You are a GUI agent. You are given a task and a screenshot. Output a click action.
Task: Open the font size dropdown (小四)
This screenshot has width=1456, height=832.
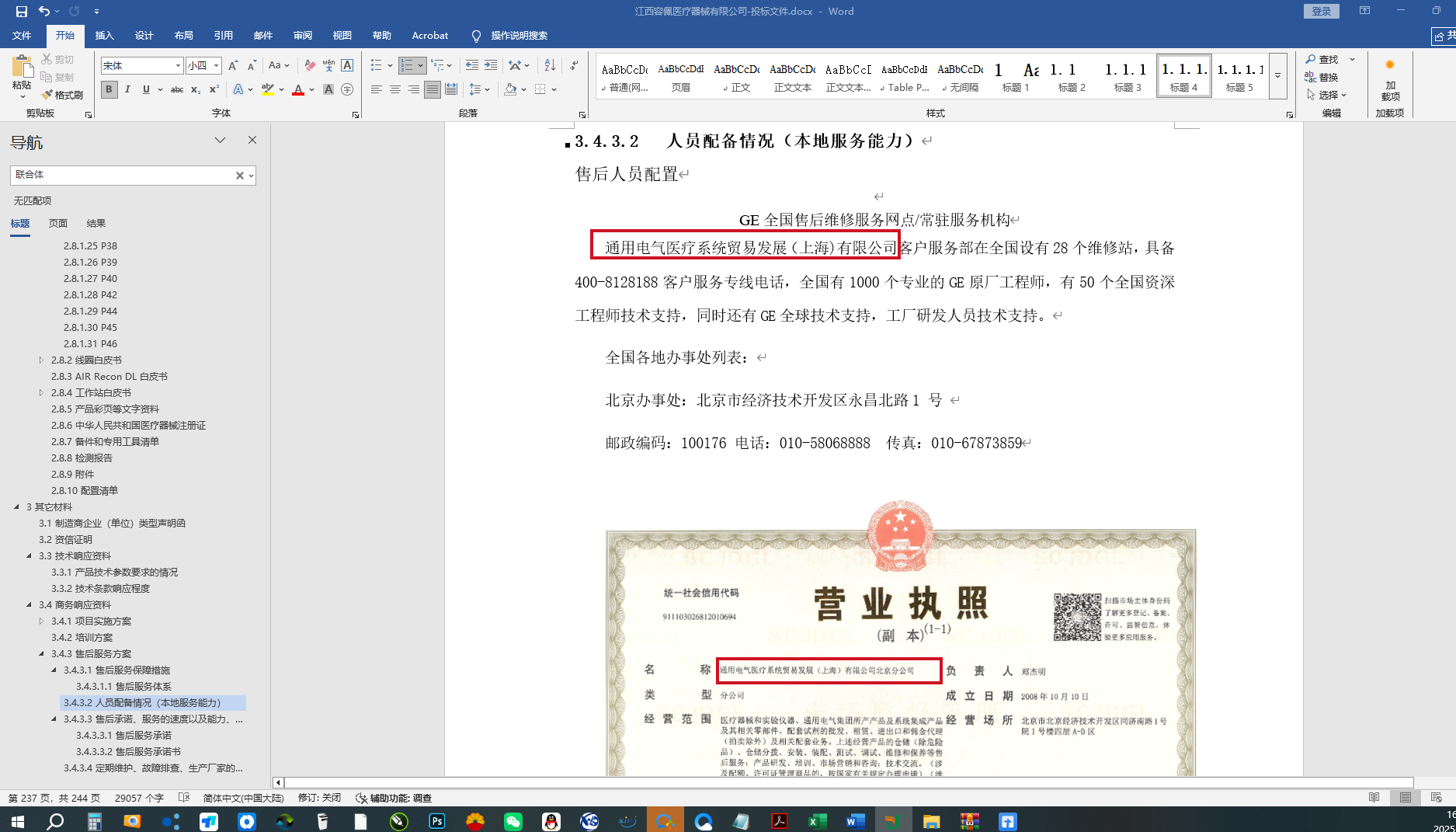217,66
